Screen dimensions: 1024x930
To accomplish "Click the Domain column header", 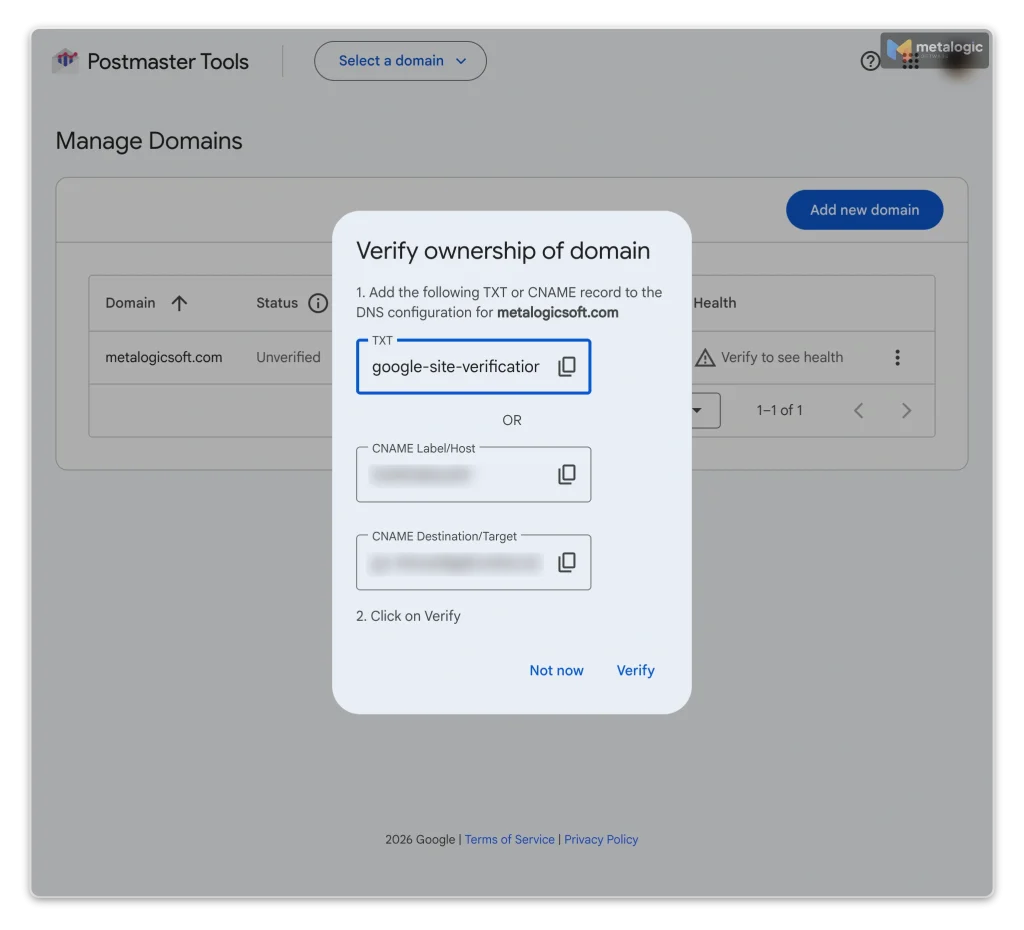I will pyautogui.click(x=131, y=303).
